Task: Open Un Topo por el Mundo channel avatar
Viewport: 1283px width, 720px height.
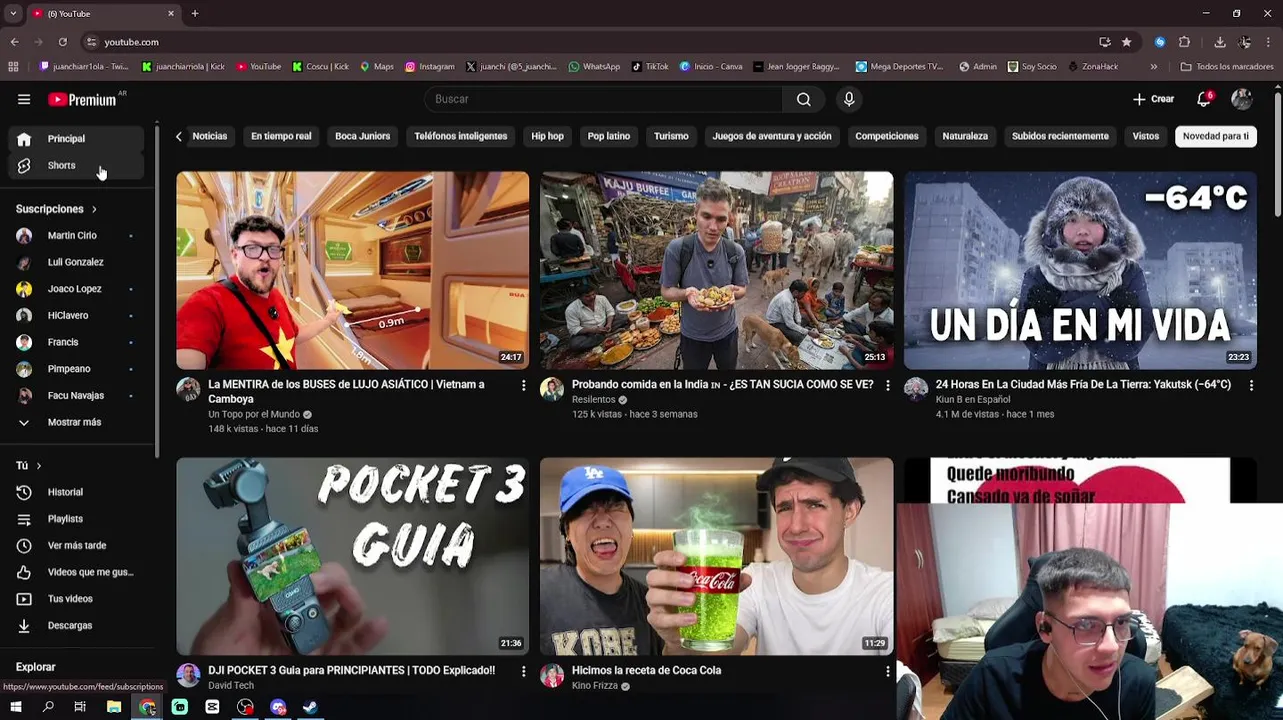Action: (188, 390)
